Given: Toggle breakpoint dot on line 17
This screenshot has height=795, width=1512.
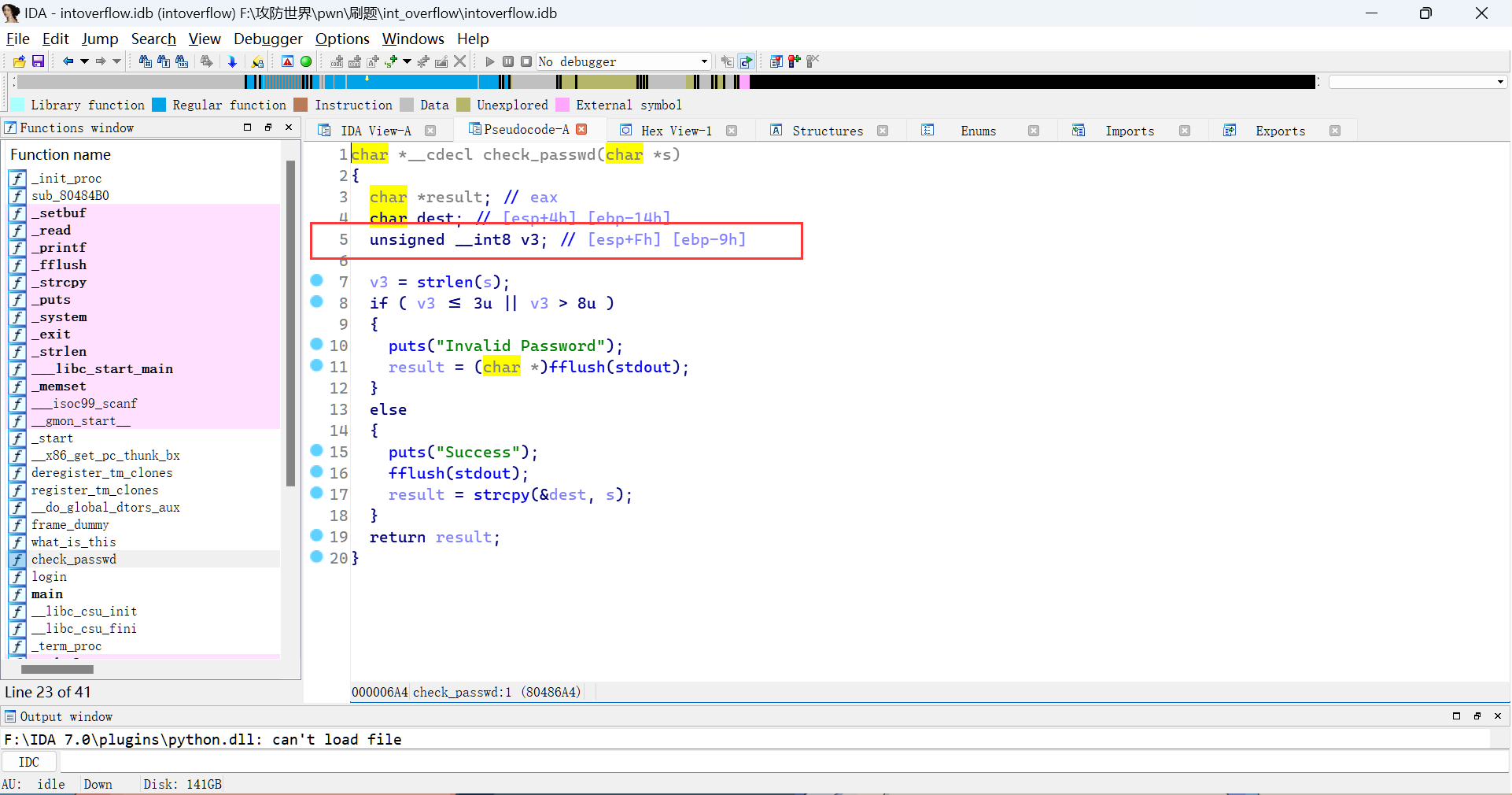Looking at the screenshot, I should [x=317, y=493].
